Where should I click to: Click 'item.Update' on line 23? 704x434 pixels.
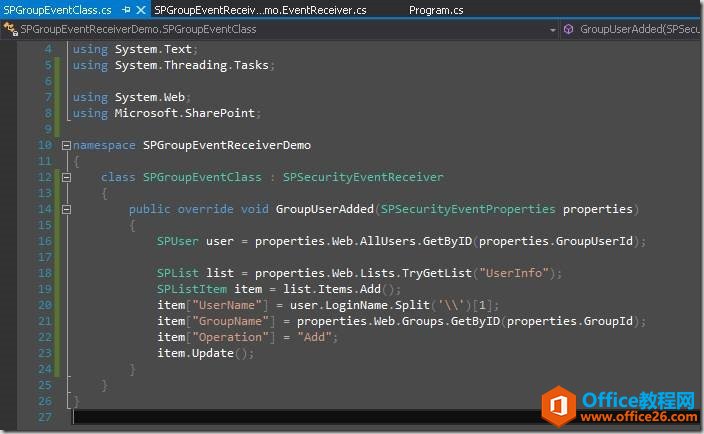click(x=195, y=353)
